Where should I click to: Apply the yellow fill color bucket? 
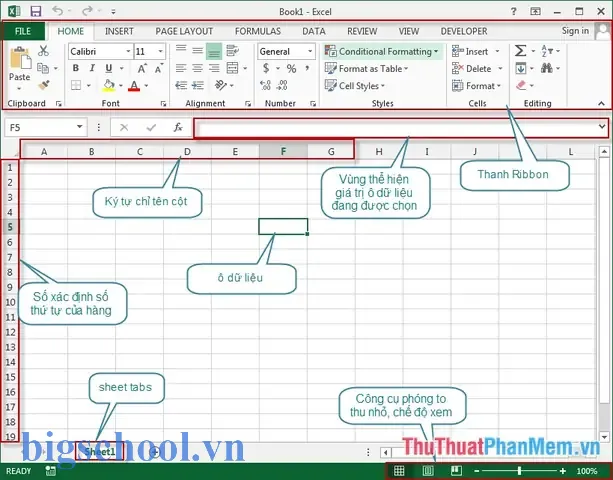(109, 85)
